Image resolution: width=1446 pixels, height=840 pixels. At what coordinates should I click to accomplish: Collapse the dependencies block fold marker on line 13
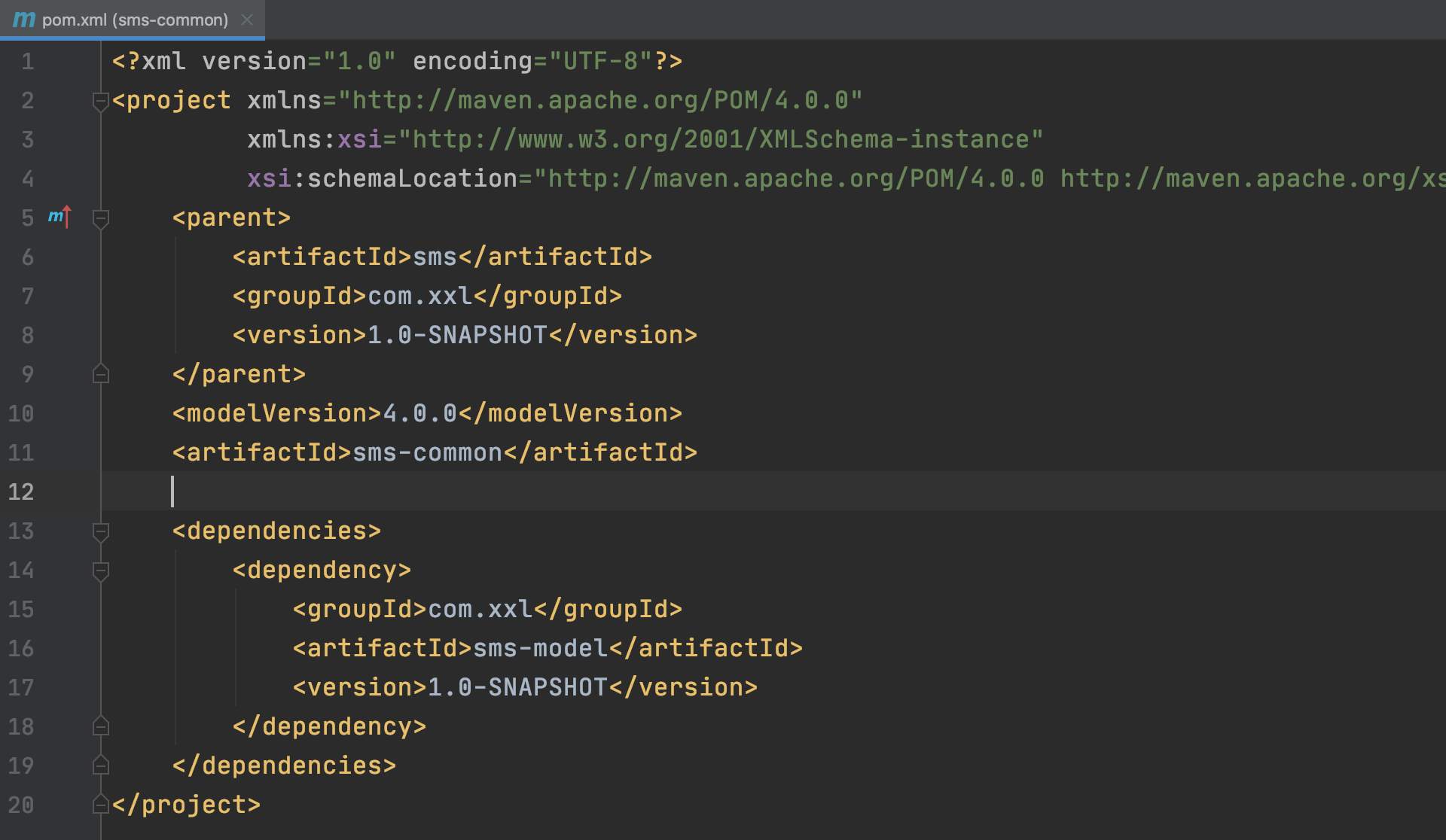pos(100,531)
